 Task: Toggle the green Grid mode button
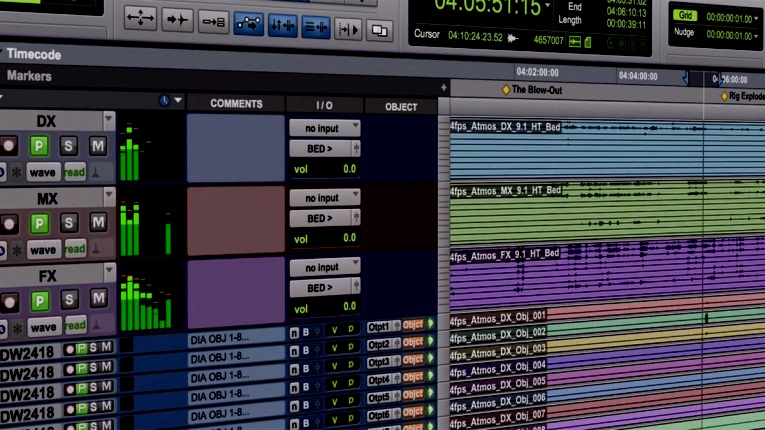685,15
